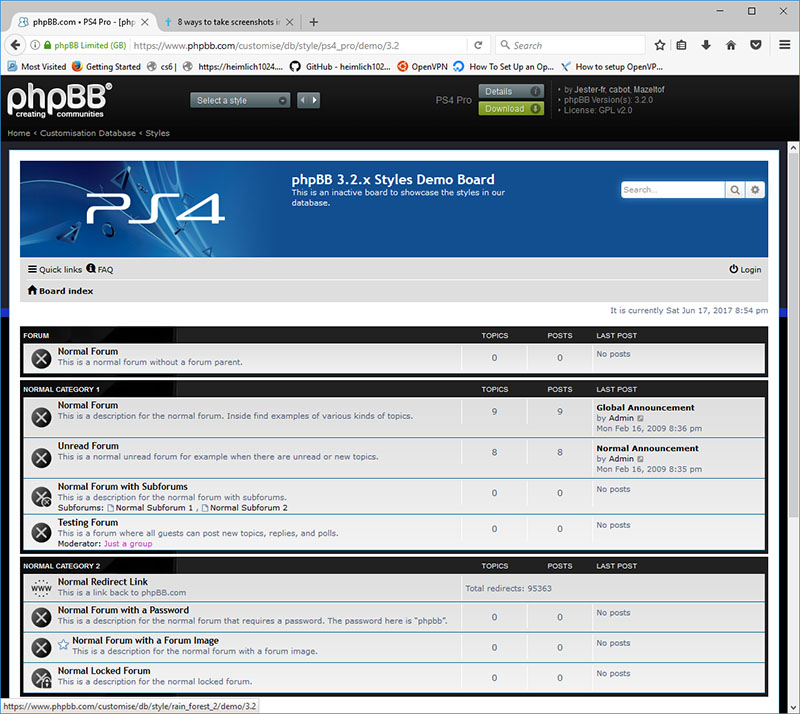The height and width of the screenshot is (714, 800).
Task: Go to the browser home icon
Action: pos(731,45)
